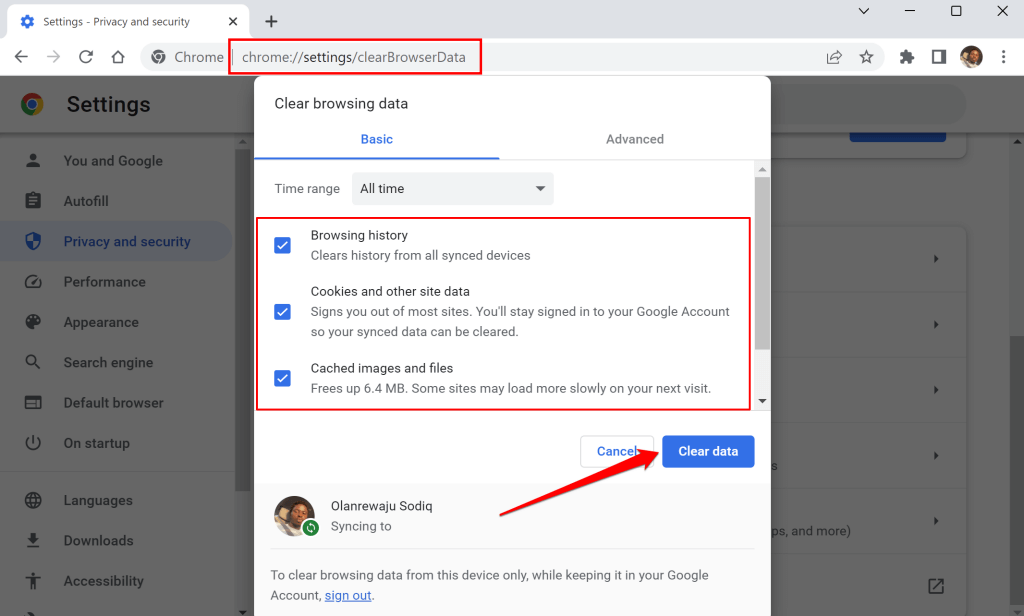The height and width of the screenshot is (616, 1024).
Task: Toggle the browser side panel icon
Action: 939,57
